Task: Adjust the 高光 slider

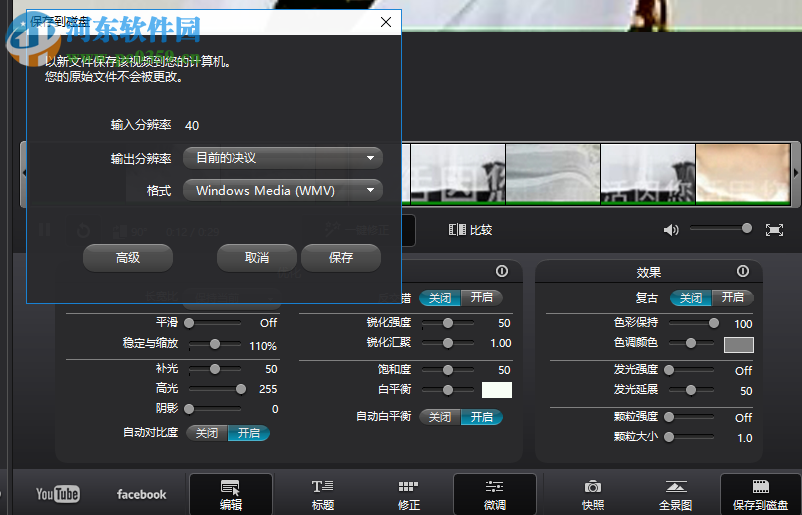Action: pos(215,389)
